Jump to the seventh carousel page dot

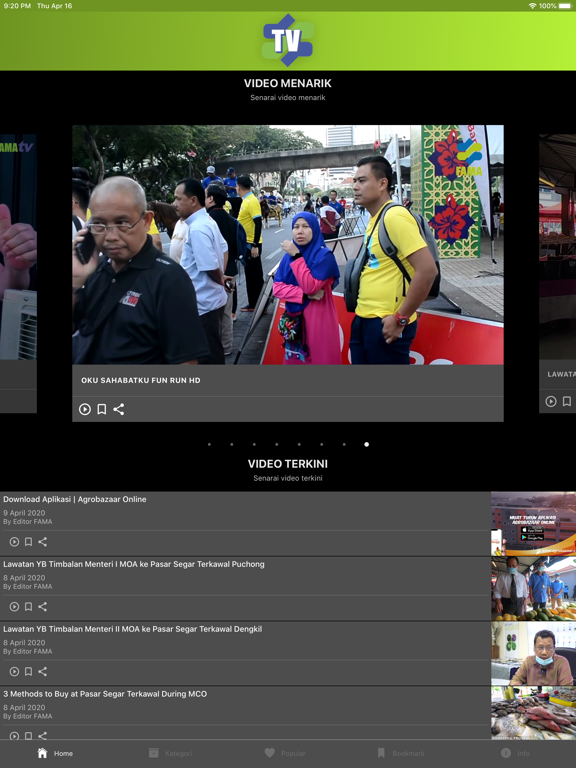pyautogui.click(x=344, y=444)
